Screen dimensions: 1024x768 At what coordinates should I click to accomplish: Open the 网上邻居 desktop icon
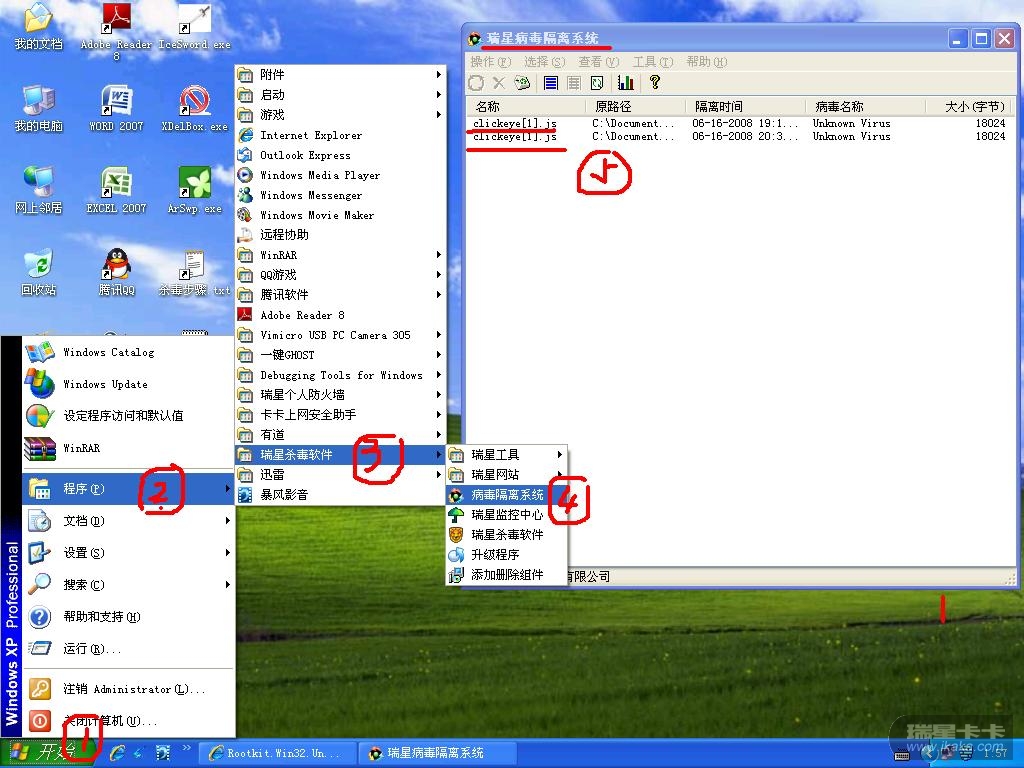(39, 191)
